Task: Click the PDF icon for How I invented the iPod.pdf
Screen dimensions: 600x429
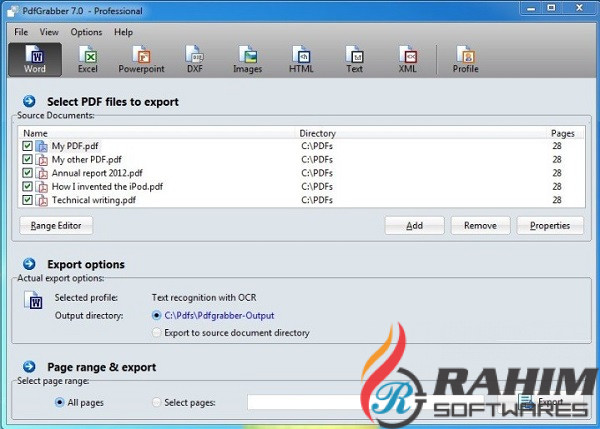Action: coord(41,186)
